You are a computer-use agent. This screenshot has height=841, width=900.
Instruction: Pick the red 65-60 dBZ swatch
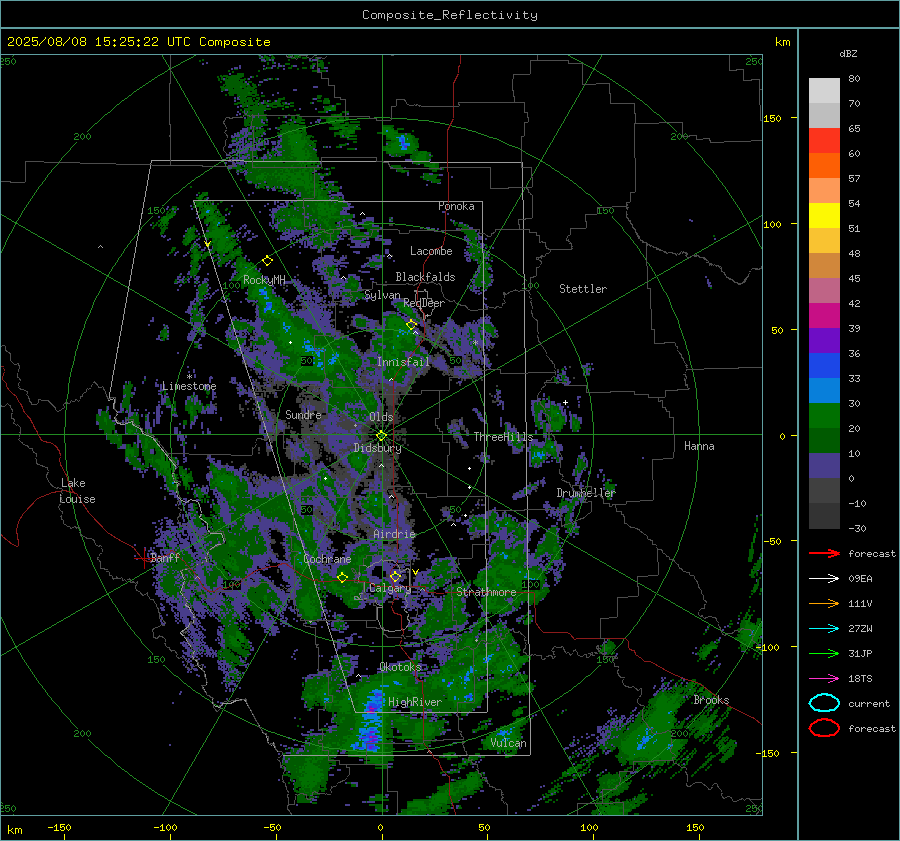[x=824, y=141]
